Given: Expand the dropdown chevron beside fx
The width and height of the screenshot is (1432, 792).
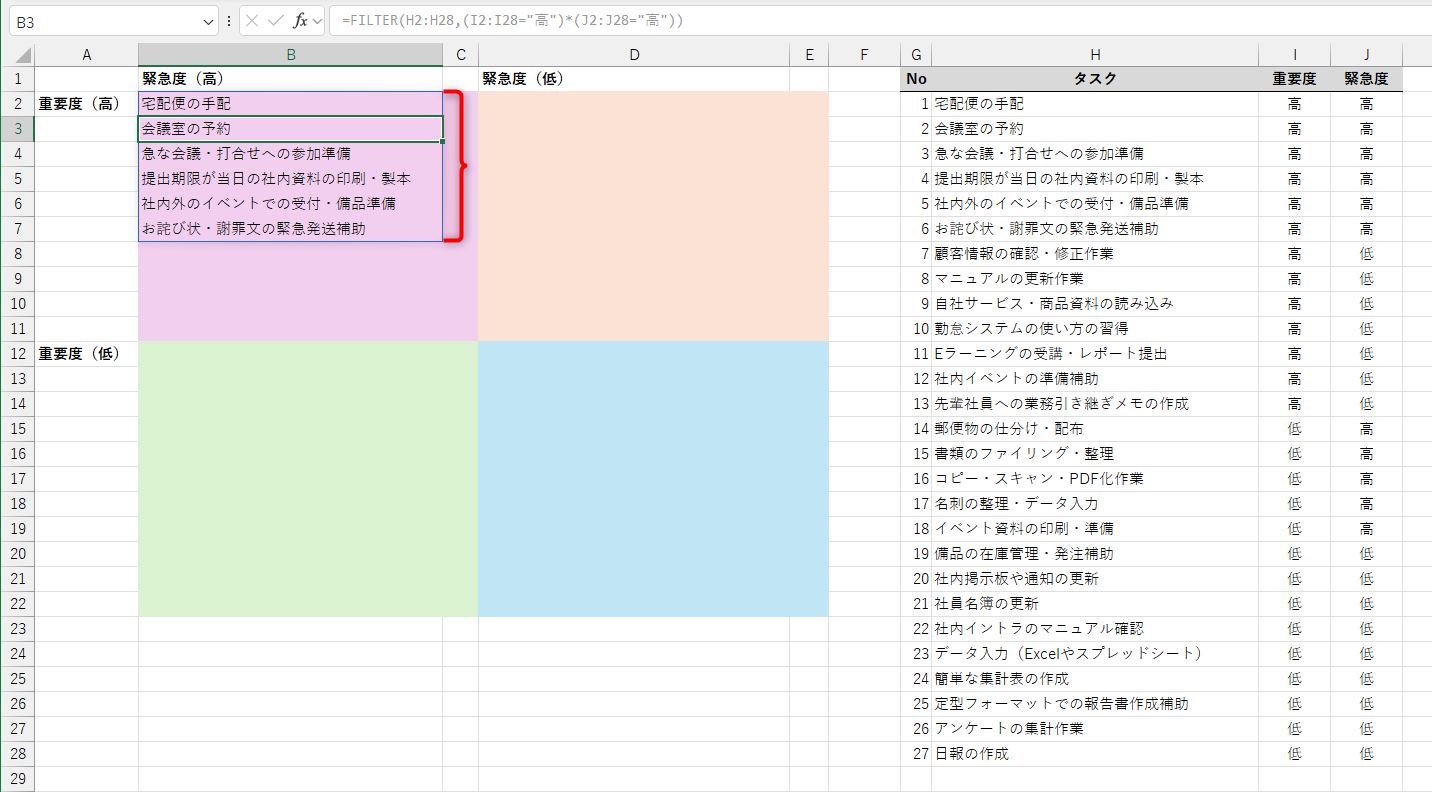Looking at the screenshot, I should (318, 20).
